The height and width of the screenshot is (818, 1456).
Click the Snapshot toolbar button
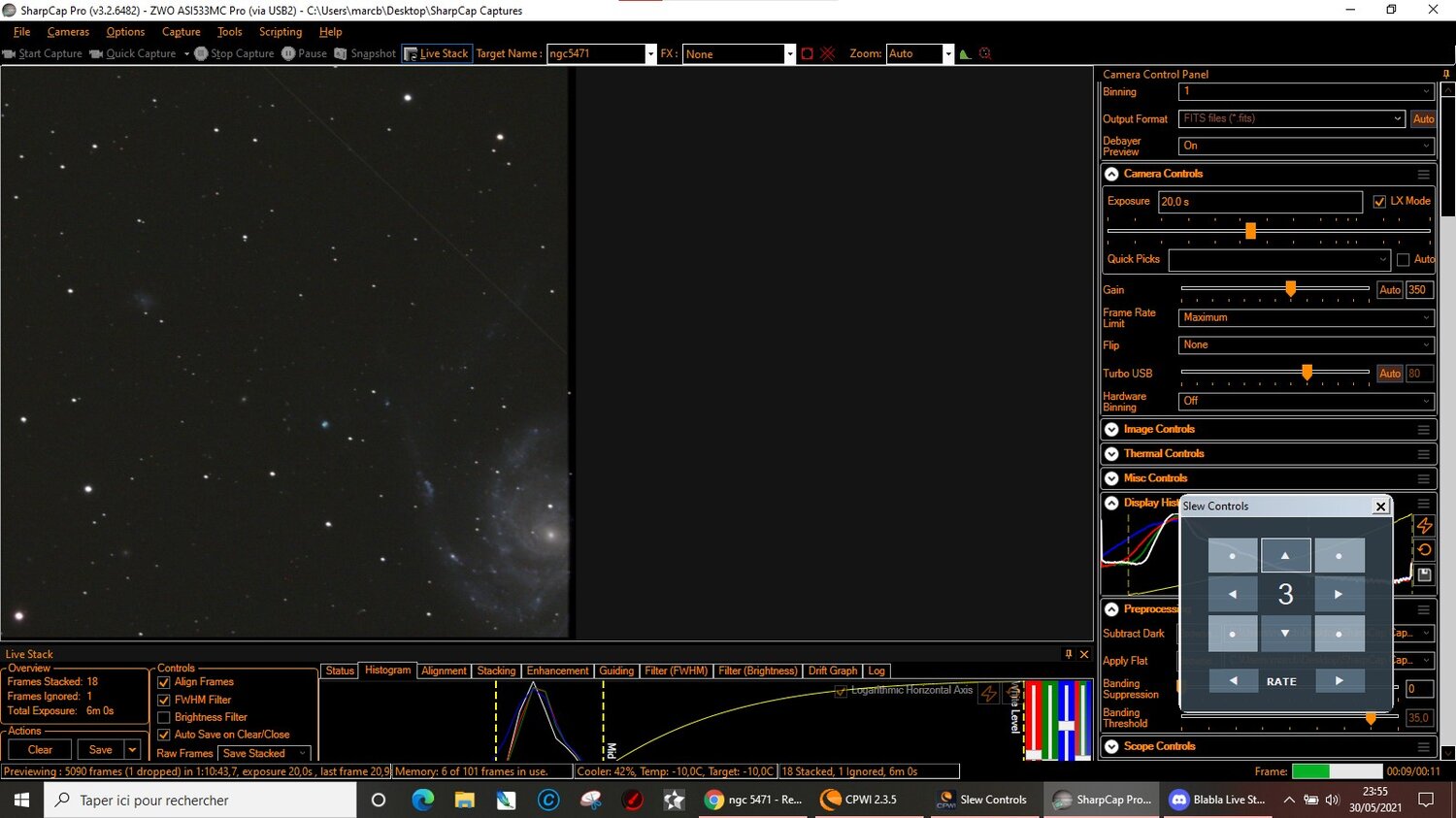[365, 53]
